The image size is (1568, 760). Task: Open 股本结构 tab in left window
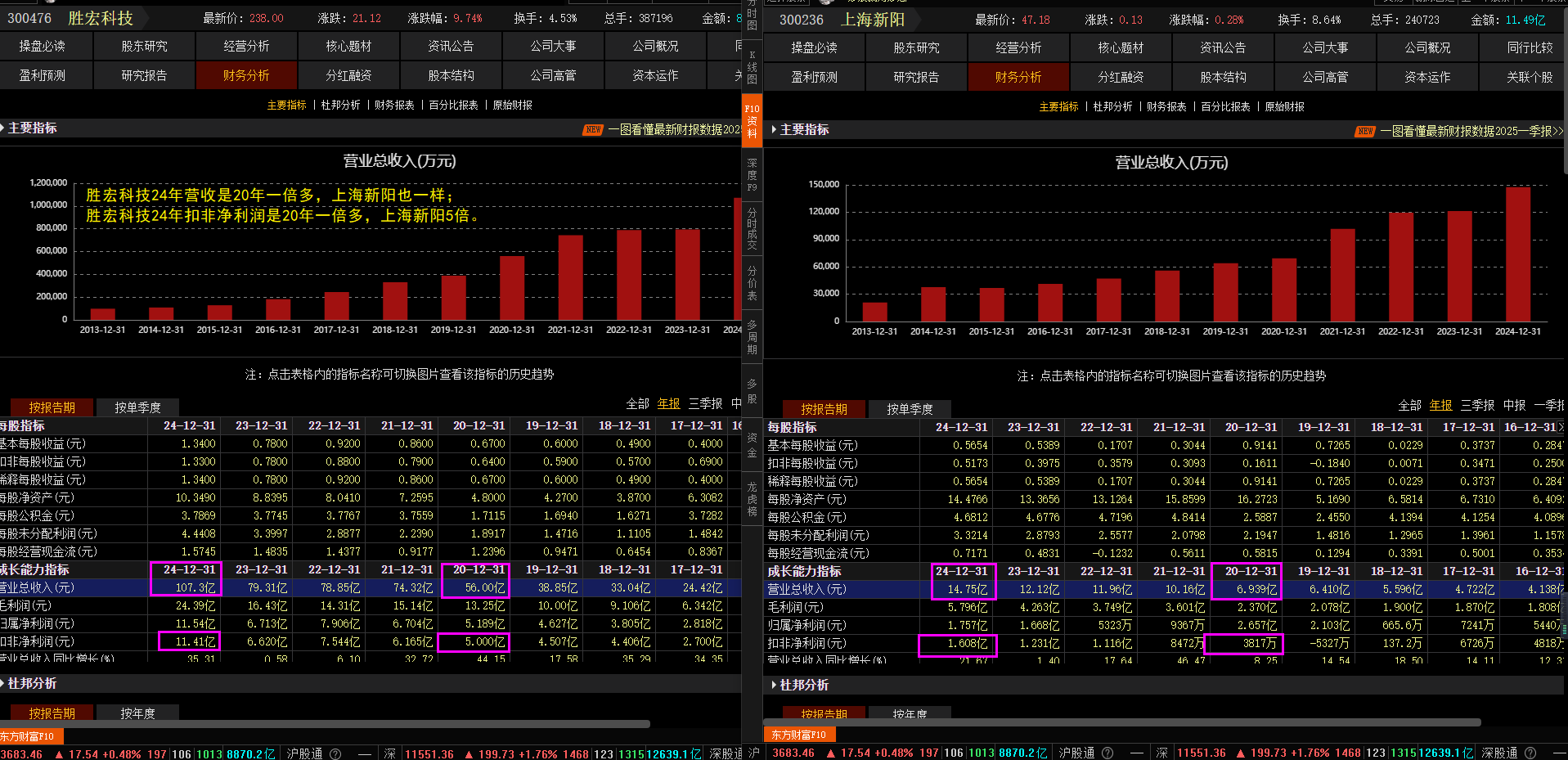tap(451, 76)
